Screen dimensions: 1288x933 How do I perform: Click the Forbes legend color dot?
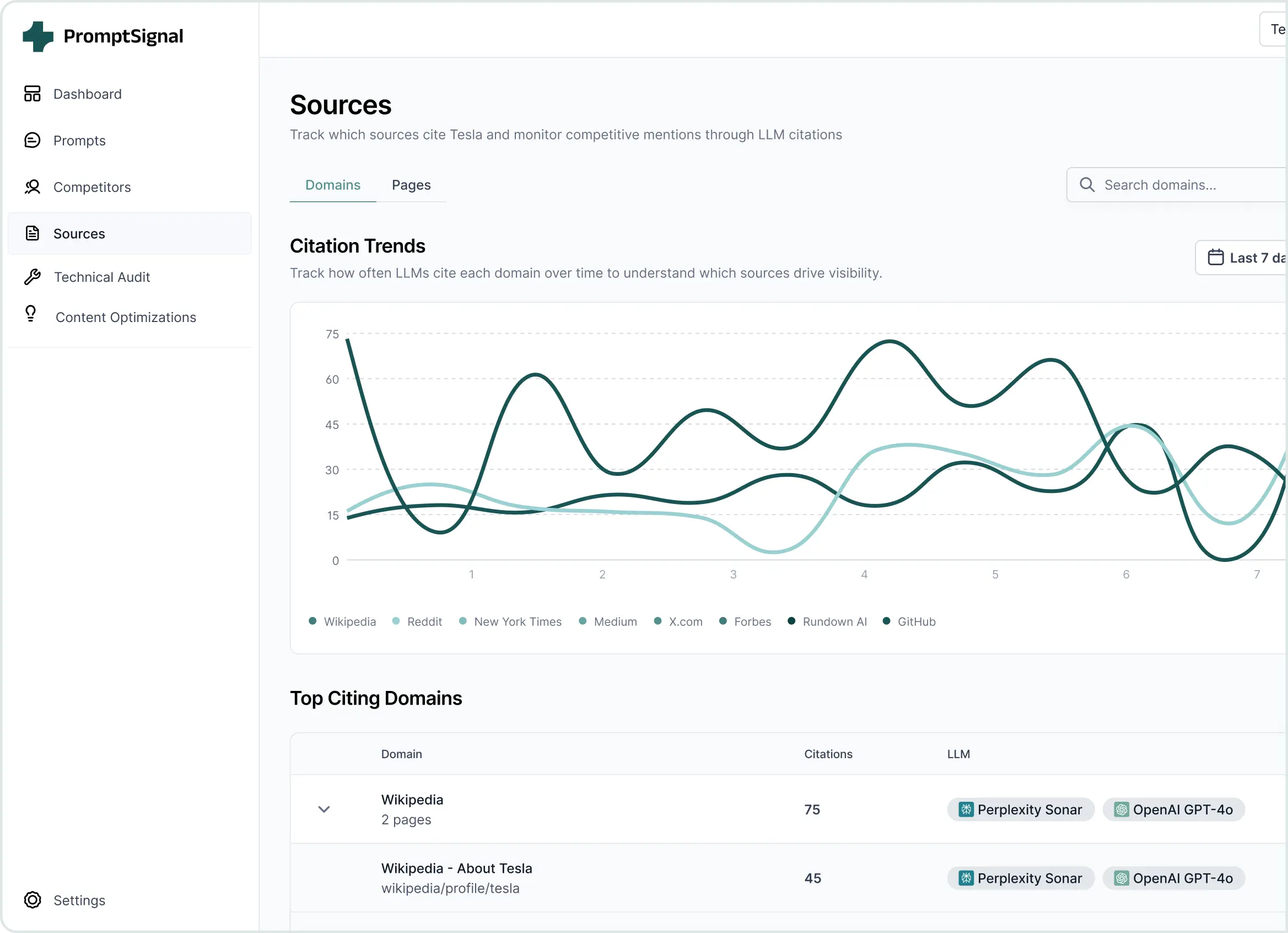point(723,621)
